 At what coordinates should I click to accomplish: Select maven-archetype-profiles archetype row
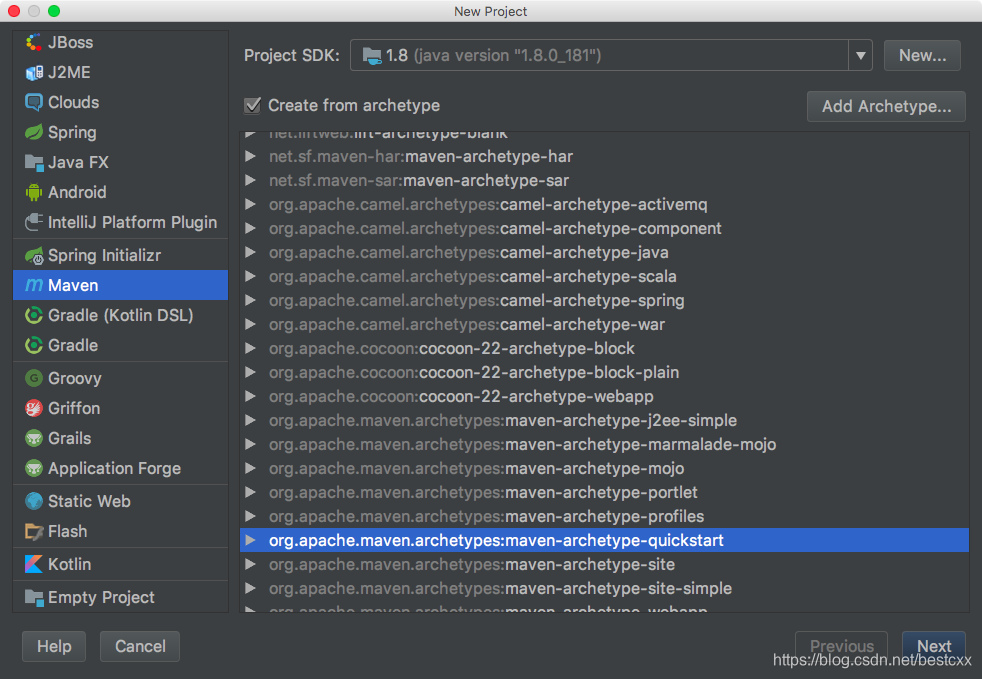point(604,516)
